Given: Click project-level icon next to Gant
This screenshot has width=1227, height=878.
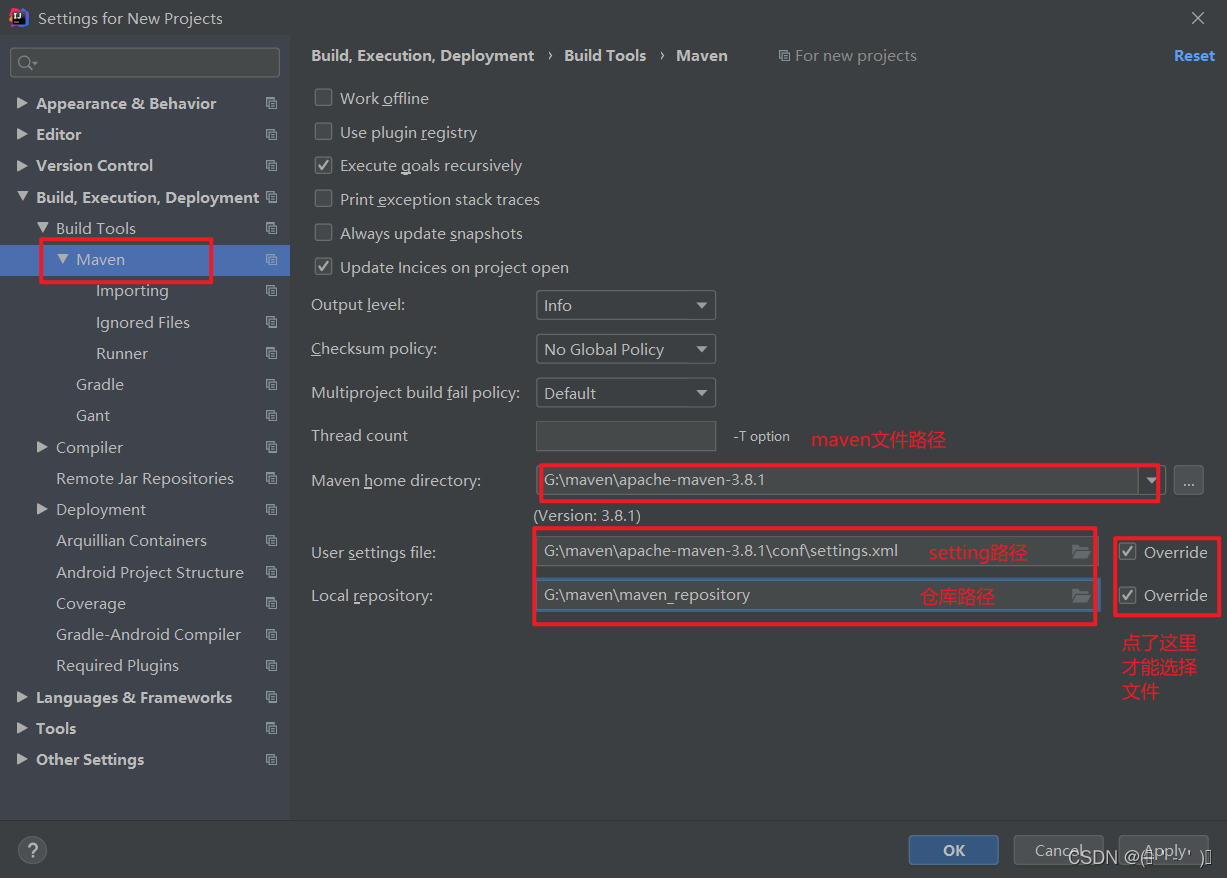Looking at the screenshot, I should click(x=271, y=415).
